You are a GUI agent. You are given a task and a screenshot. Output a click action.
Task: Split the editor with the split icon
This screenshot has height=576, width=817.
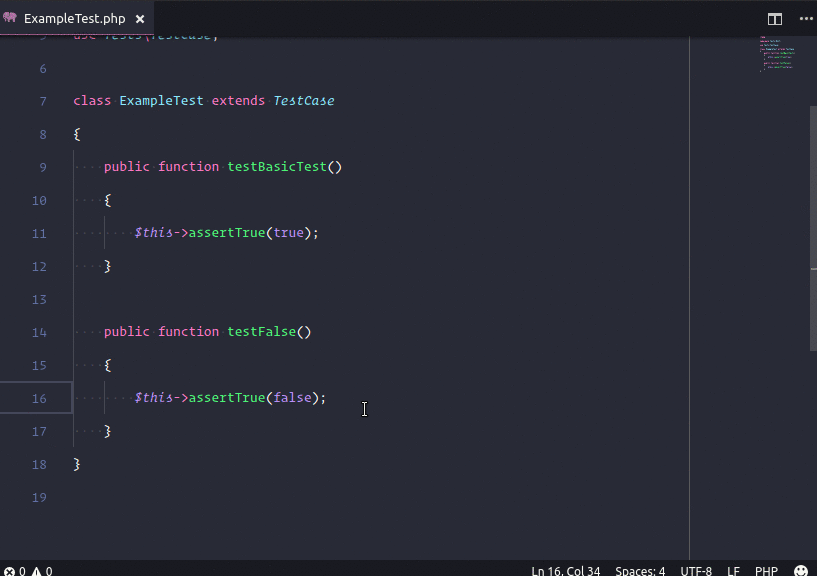coord(775,19)
